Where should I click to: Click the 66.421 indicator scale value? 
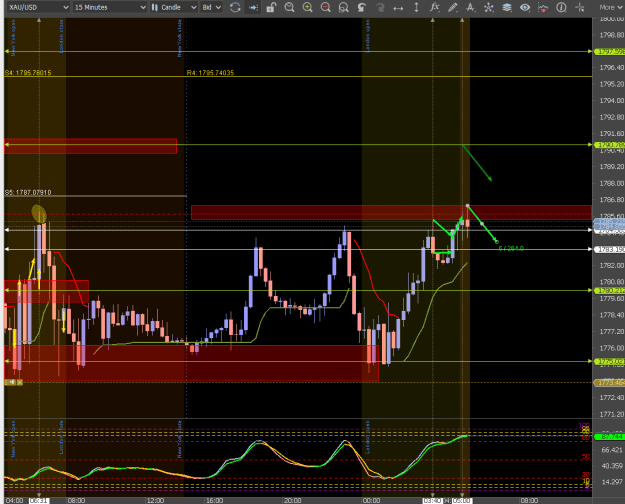point(612,450)
